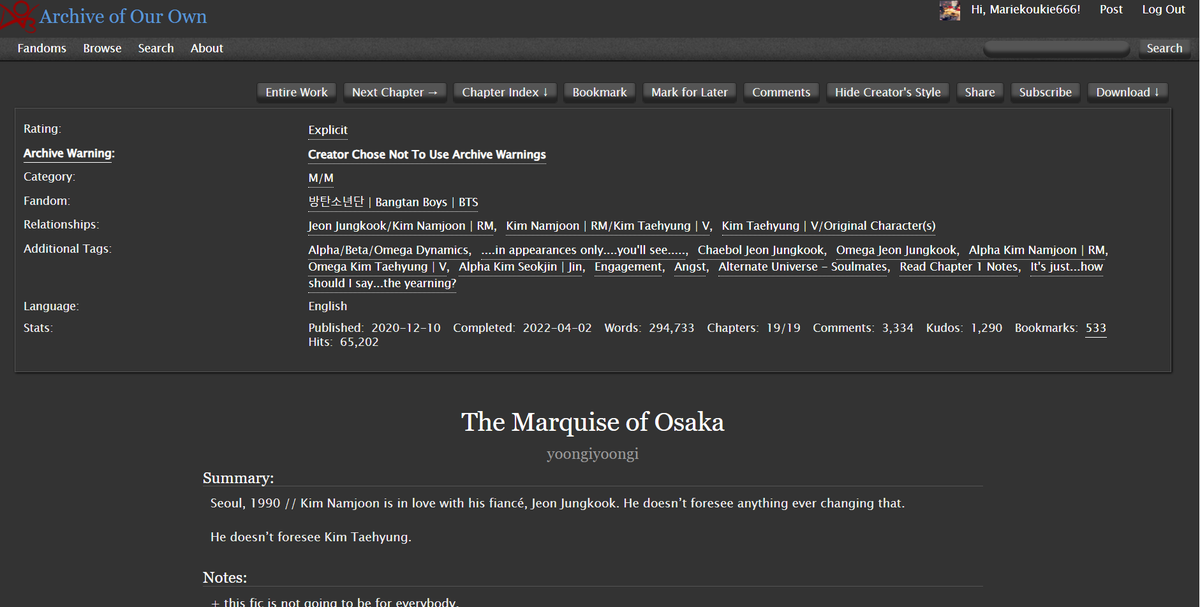This screenshot has height=607, width=1200.
Task: Open the Browse menu
Action: coord(102,48)
